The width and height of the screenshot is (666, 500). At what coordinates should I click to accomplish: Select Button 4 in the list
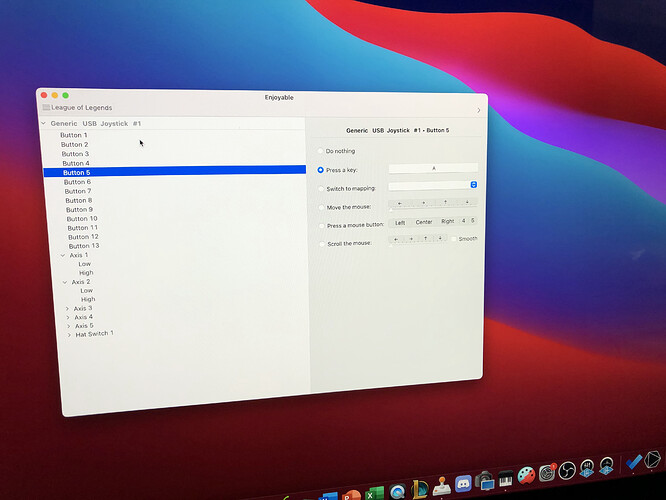tap(76, 163)
